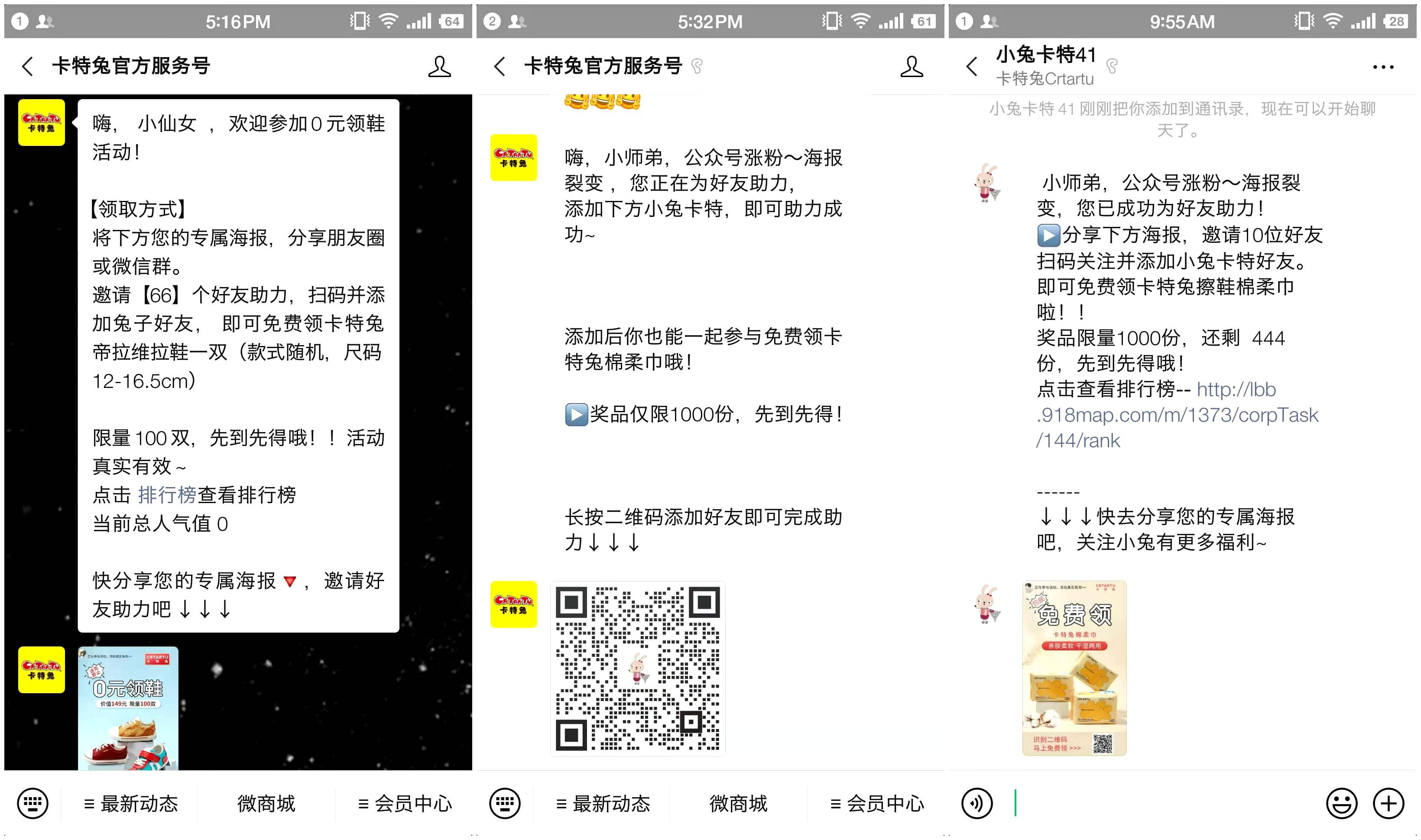This screenshot has width=1421, height=840.
Task: Open the 排行榜 link in welcome message
Action: [167, 495]
